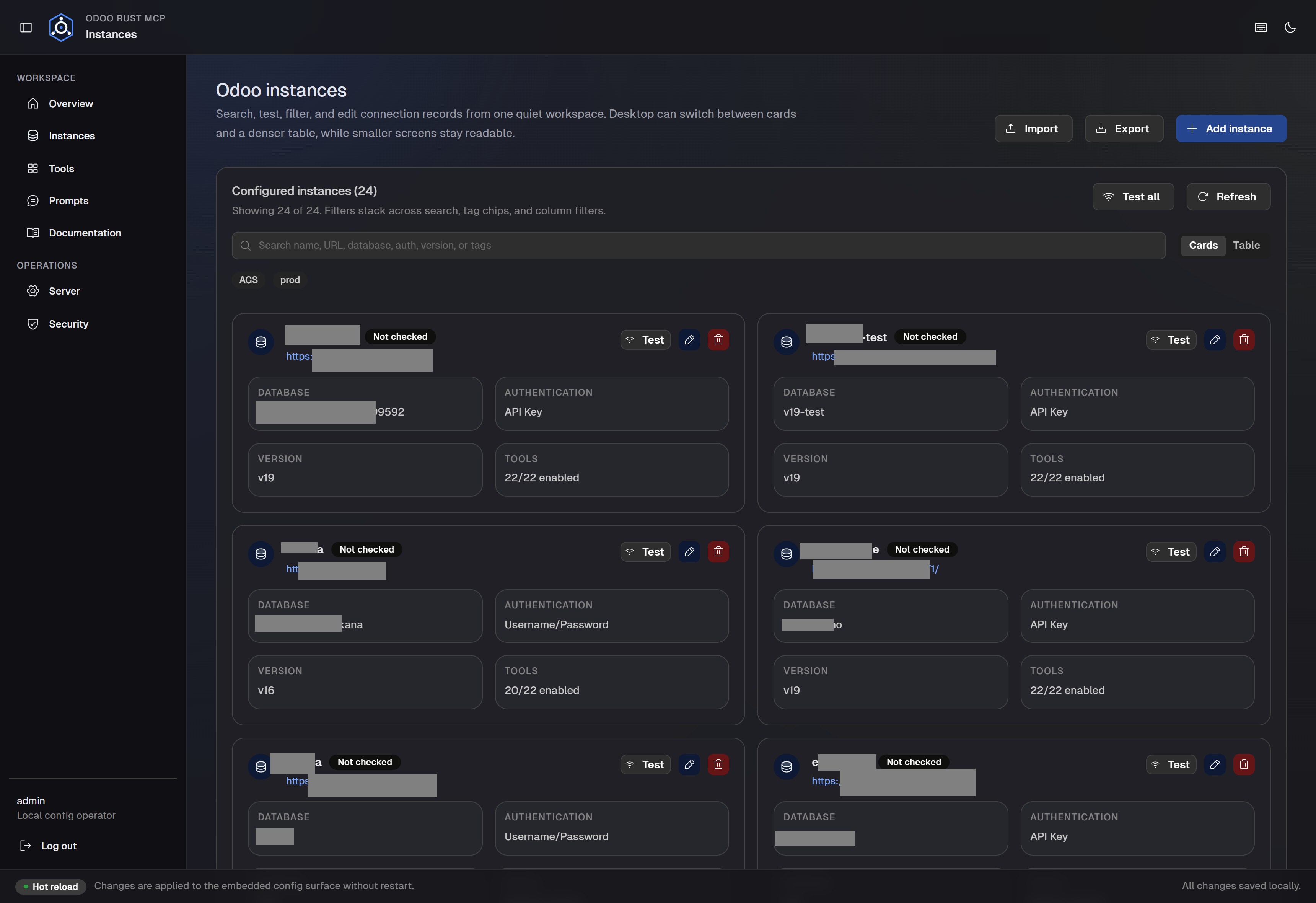Test the v19-test database instance
The width and height of the screenshot is (1316, 903).
click(x=1171, y=340)
